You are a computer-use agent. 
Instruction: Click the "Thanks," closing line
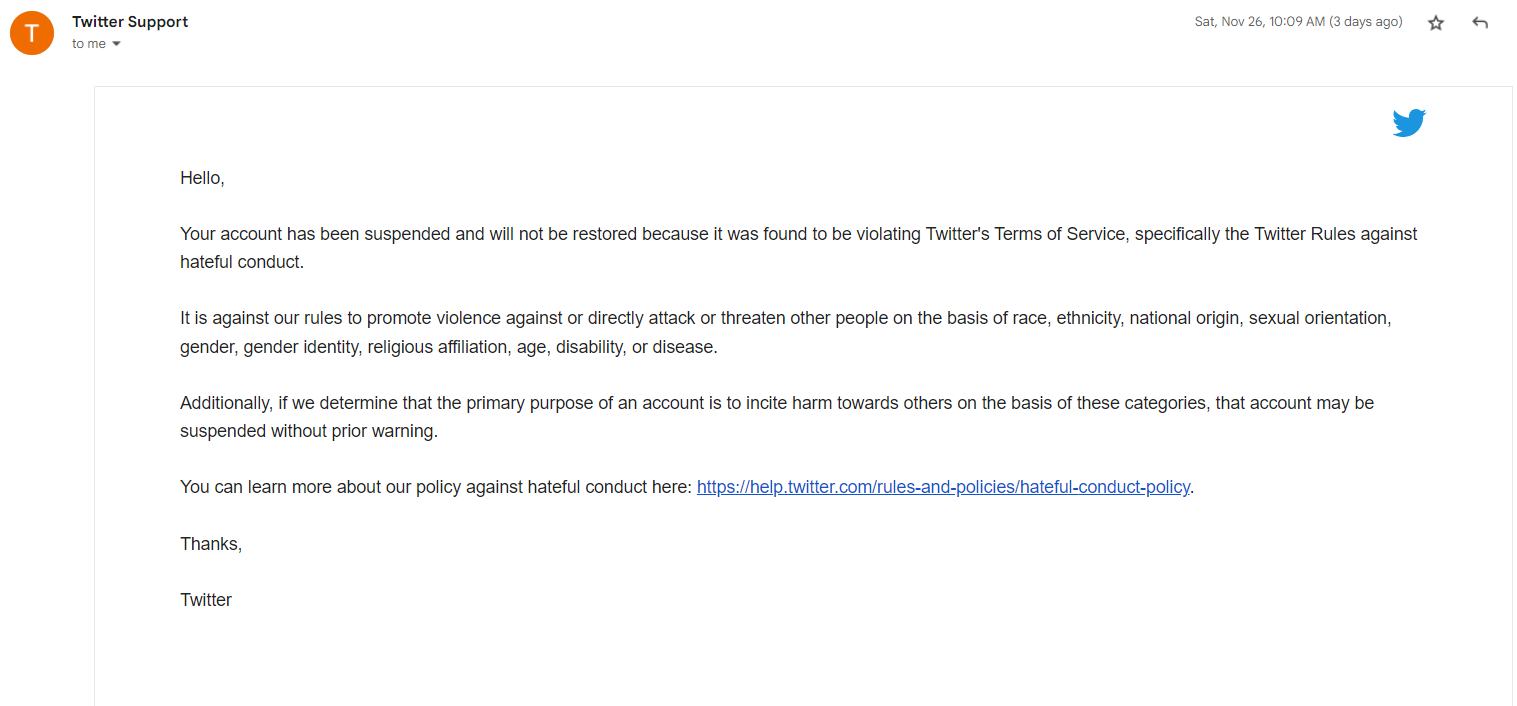point(211,544)
